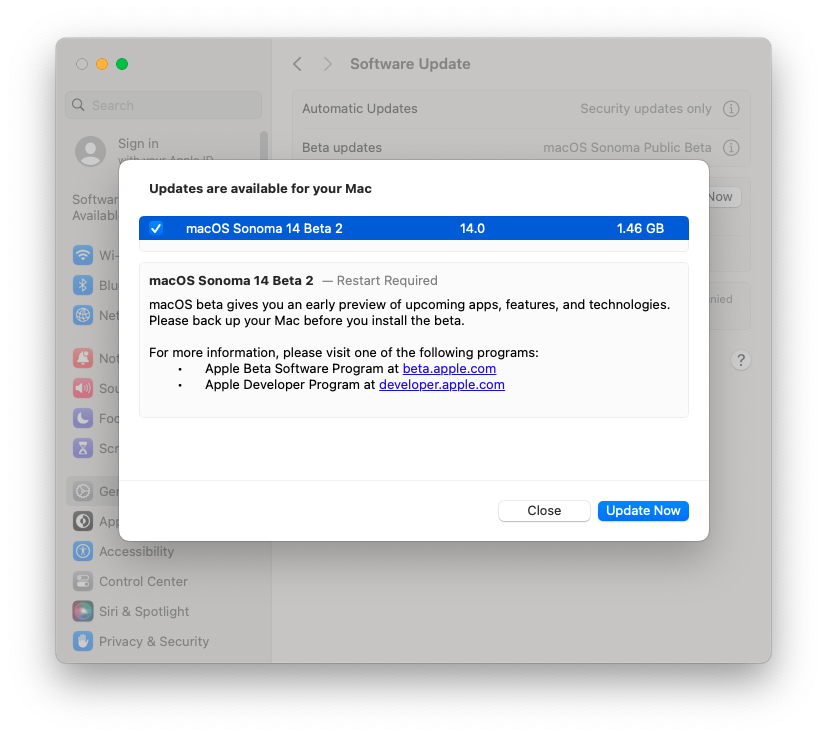This screenshot has width=827, height=737.
Task: Open Accessibility icon in sidebar
Action: (83, 551)
